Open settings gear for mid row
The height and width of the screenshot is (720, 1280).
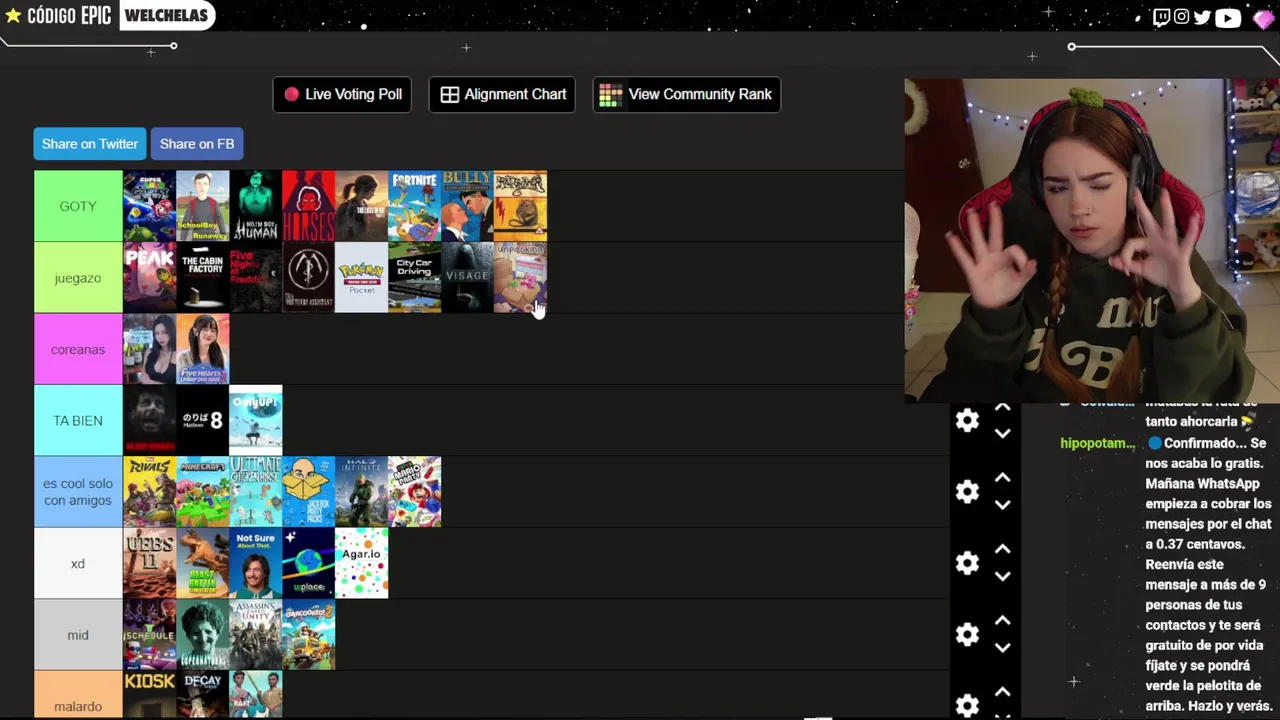[x=967, y=635]
